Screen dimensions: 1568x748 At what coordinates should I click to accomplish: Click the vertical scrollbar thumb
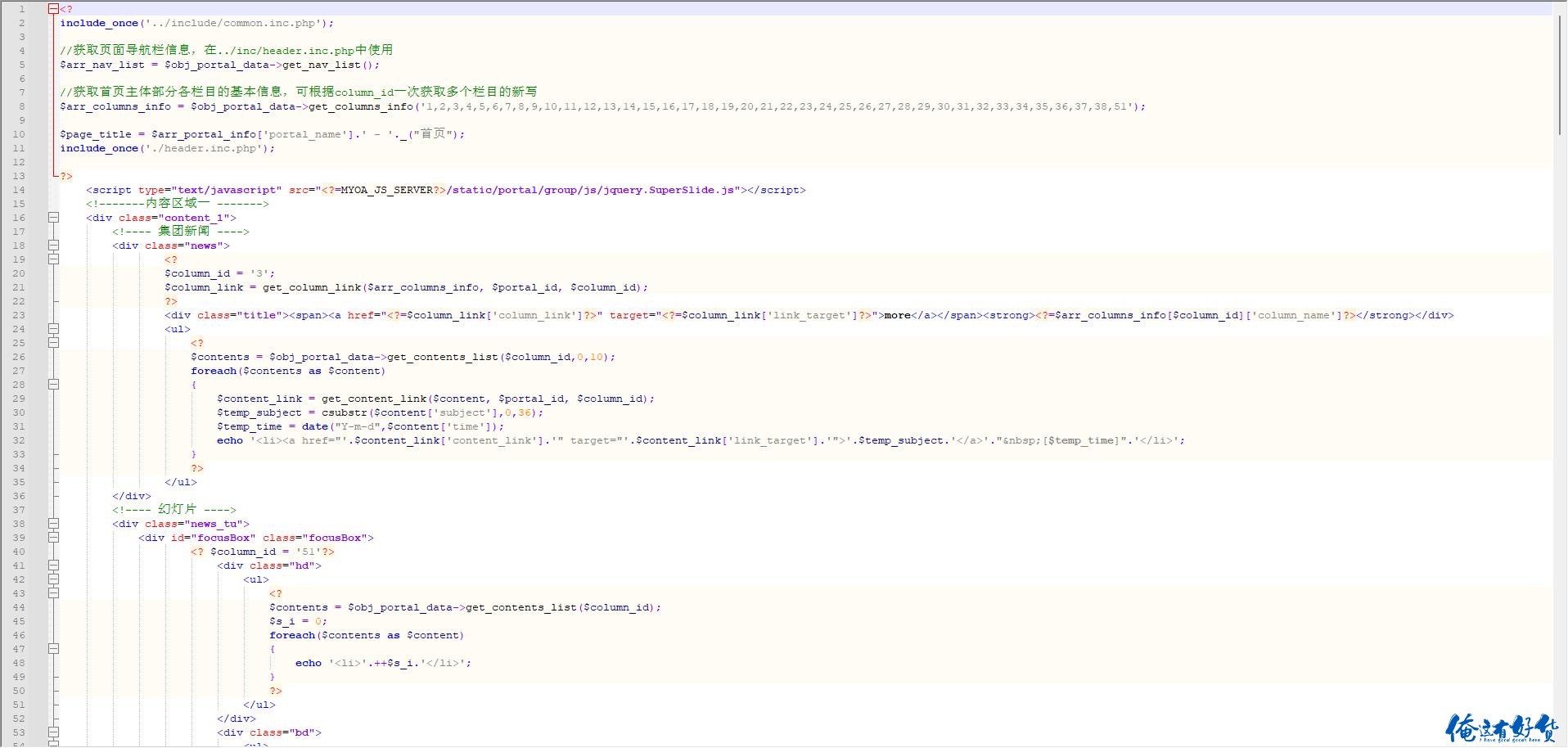click(1561, 74)
